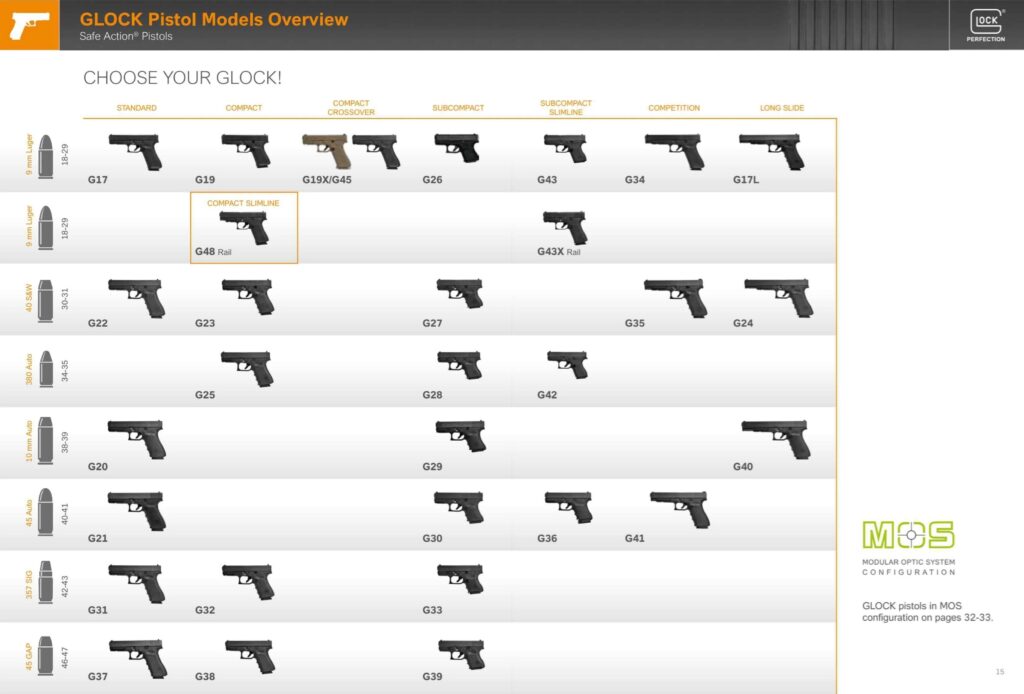Click the white pistol icon in orange header box

point(29,25)
